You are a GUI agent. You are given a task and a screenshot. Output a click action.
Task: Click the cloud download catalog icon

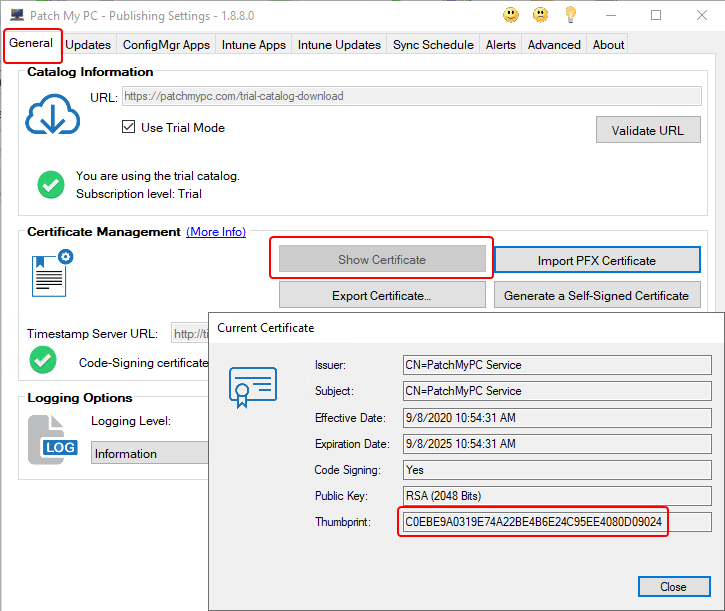pyautogui.click(x=52, y=114)
